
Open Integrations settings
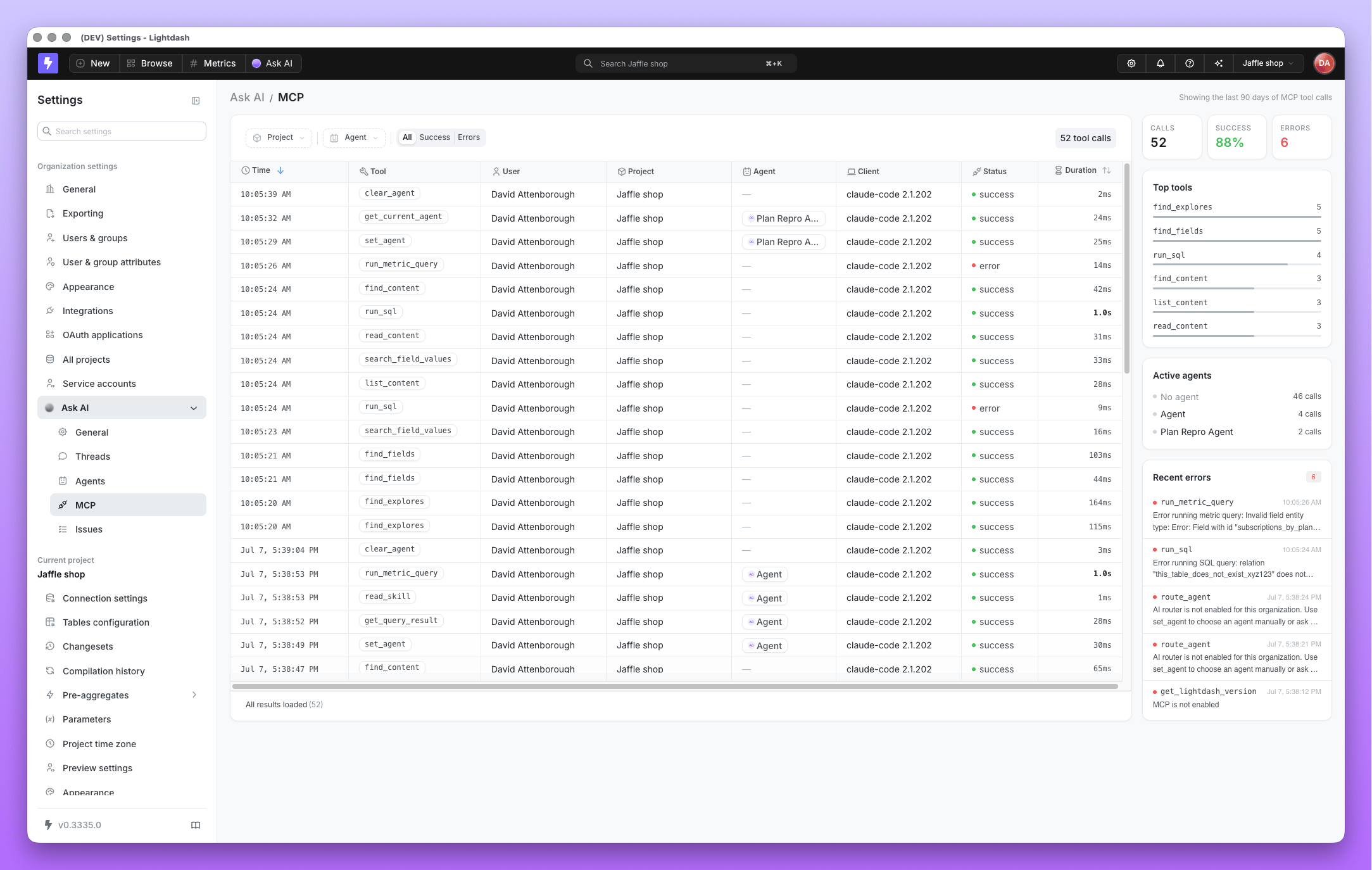coord(122,311)
